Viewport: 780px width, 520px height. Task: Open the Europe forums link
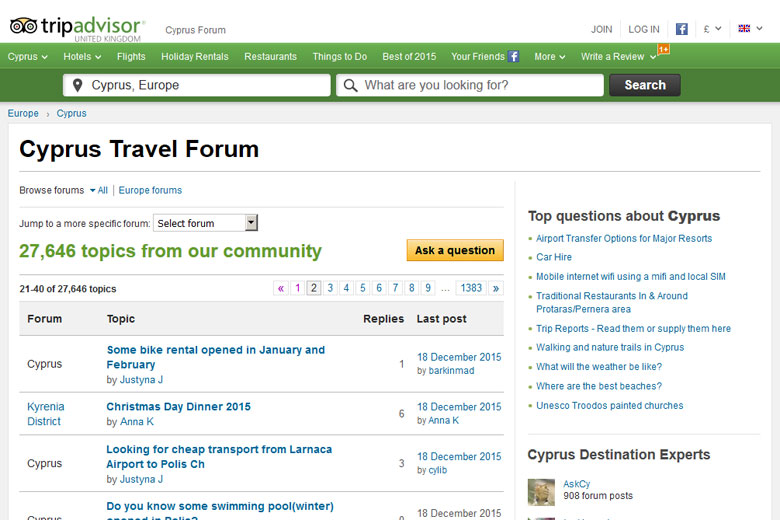150,190
